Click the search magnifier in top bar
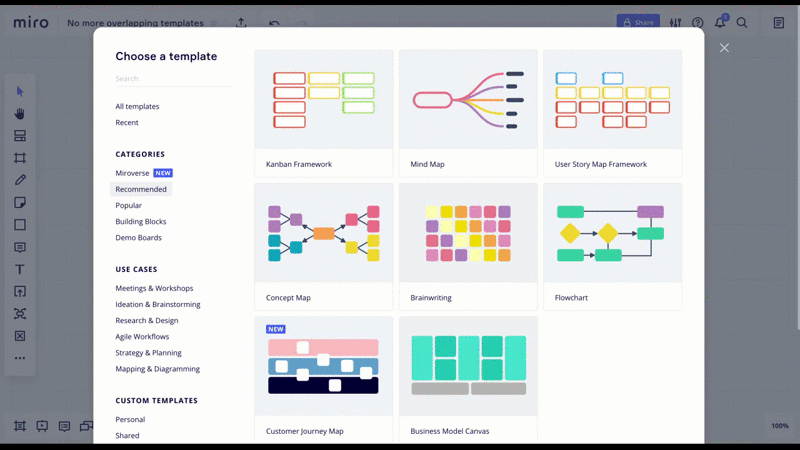 pyautogui.click(x=742, y=22)
